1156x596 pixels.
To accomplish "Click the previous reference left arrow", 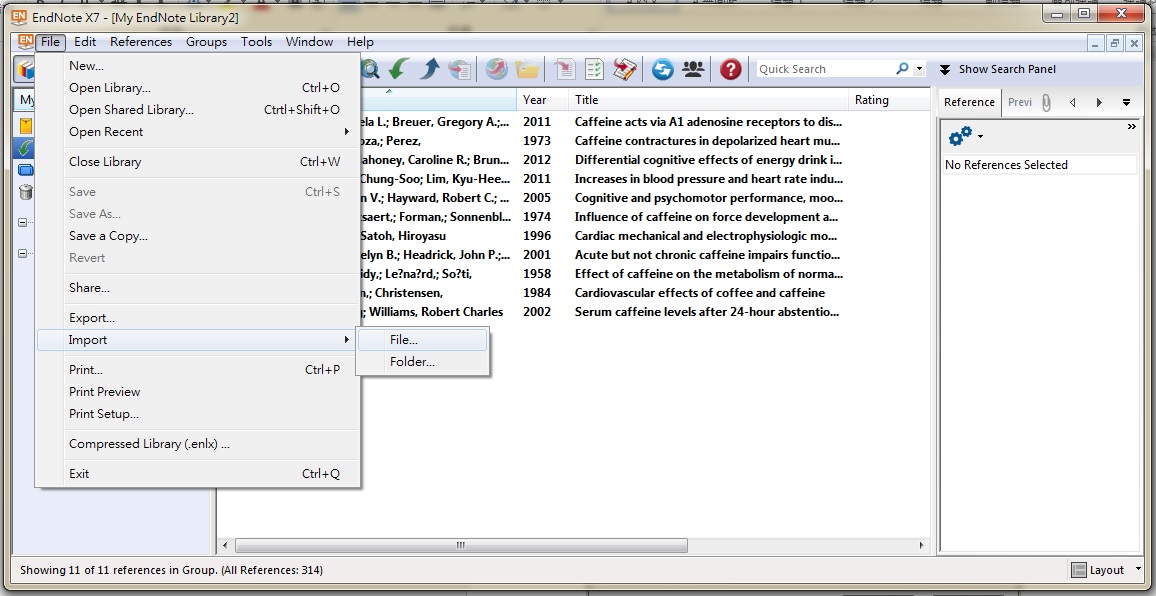I will pyautogui.click(x=1073, y=103).
